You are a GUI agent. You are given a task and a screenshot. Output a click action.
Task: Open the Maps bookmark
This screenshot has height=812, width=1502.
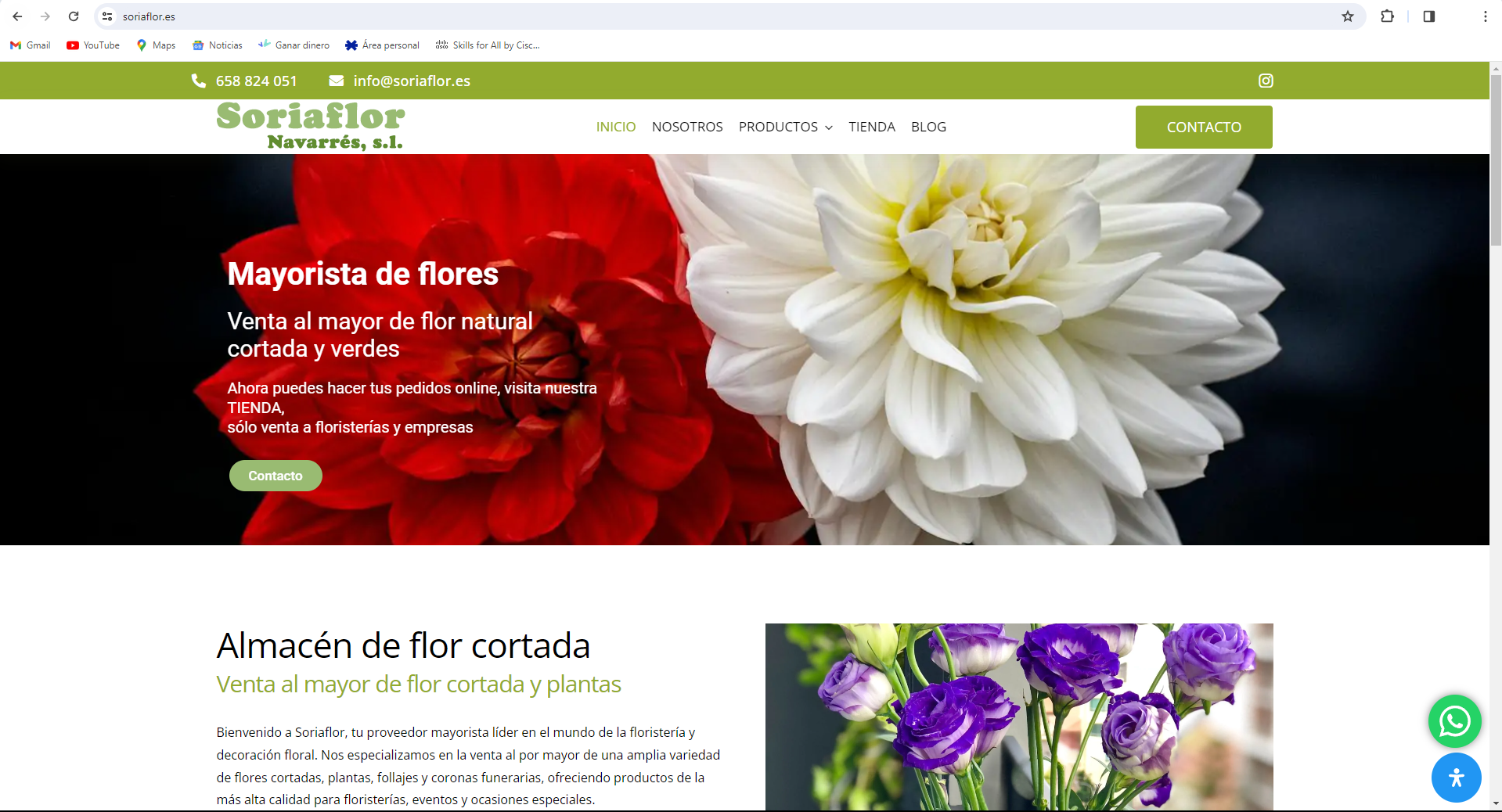(x=156, y=45)
